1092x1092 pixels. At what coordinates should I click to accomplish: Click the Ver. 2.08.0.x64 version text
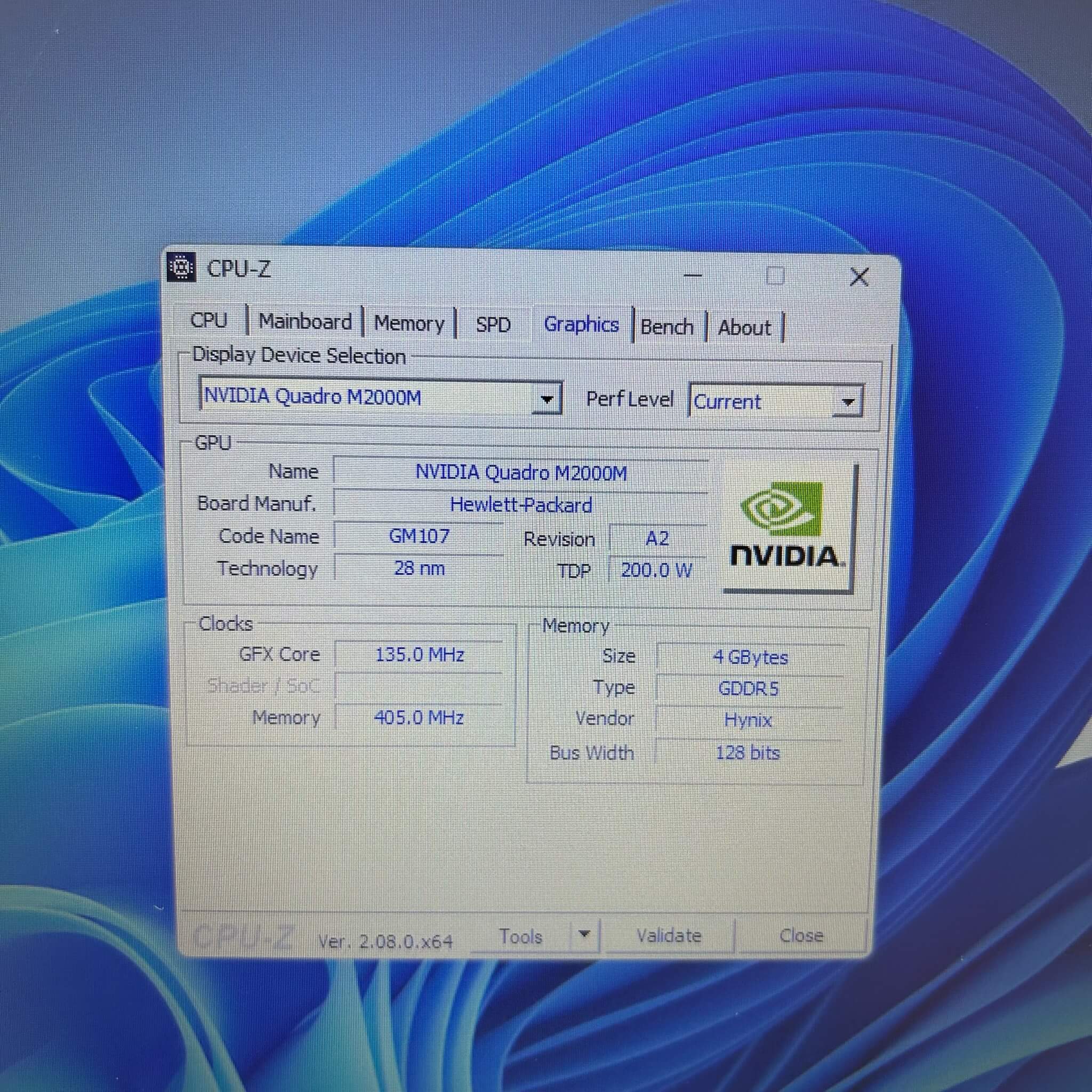[385, 942]
